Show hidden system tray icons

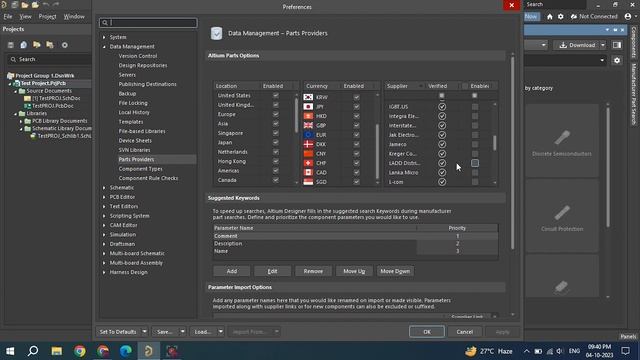527,351
